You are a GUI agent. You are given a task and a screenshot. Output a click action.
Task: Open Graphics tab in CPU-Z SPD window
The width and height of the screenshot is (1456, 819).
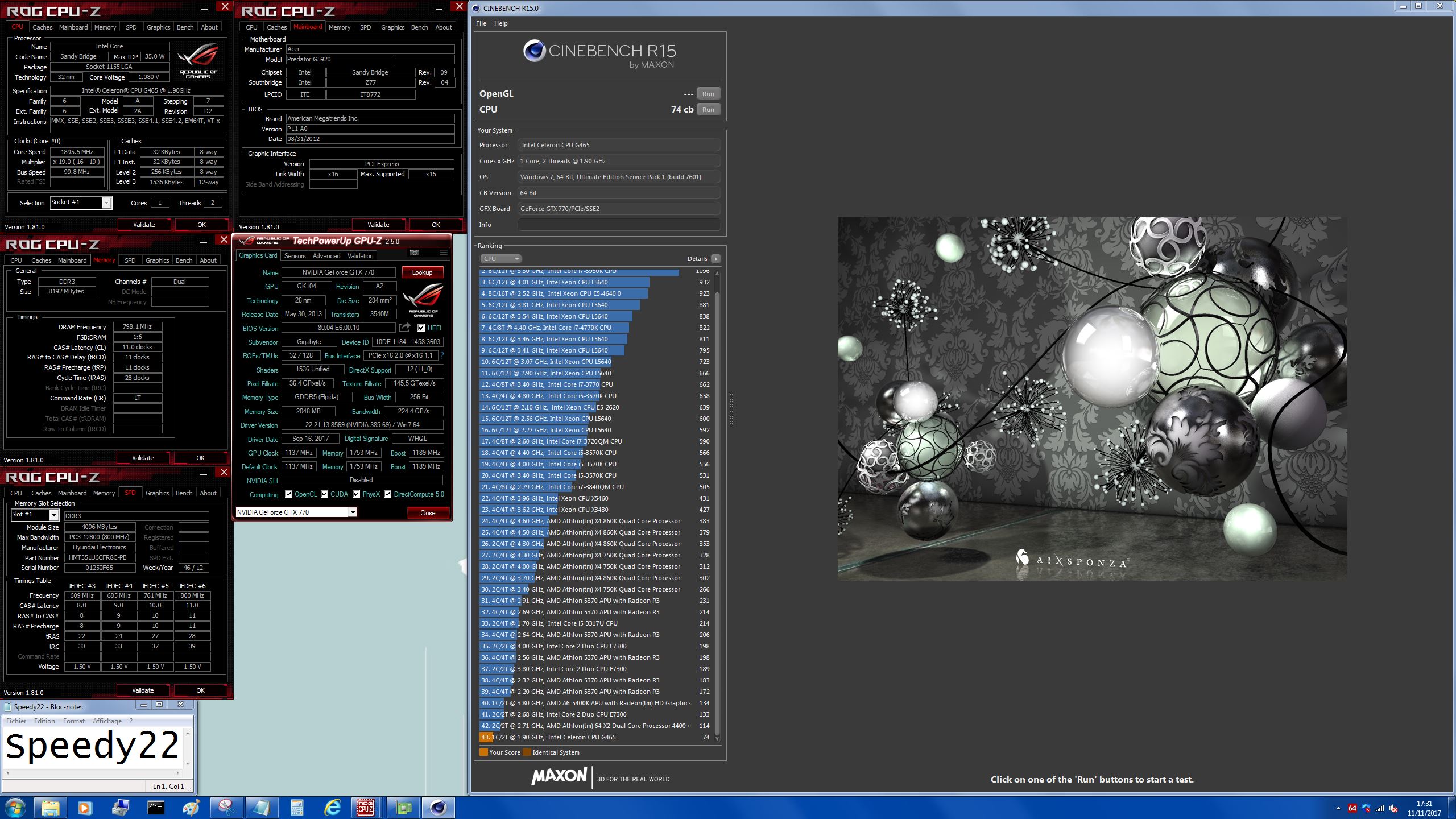pyautogui.click(x=157, y=493)
